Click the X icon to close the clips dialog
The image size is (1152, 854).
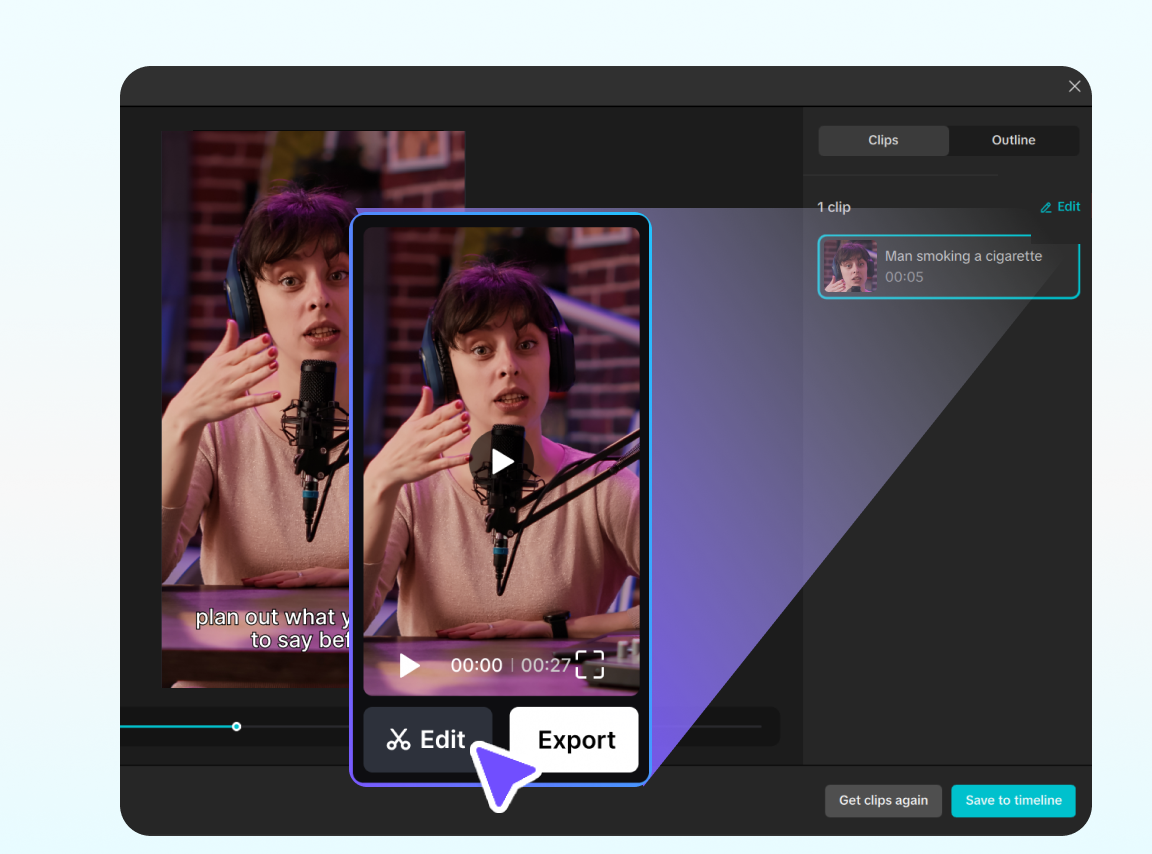pos(1075,86)
